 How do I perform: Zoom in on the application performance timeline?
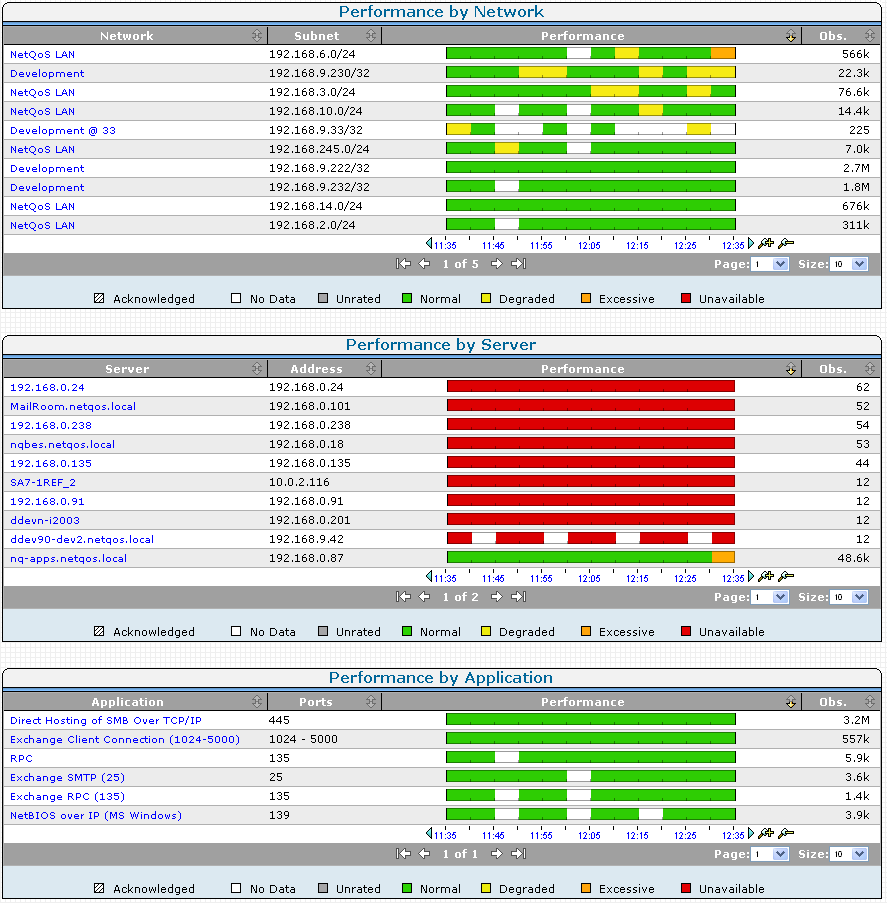[765, 833]
